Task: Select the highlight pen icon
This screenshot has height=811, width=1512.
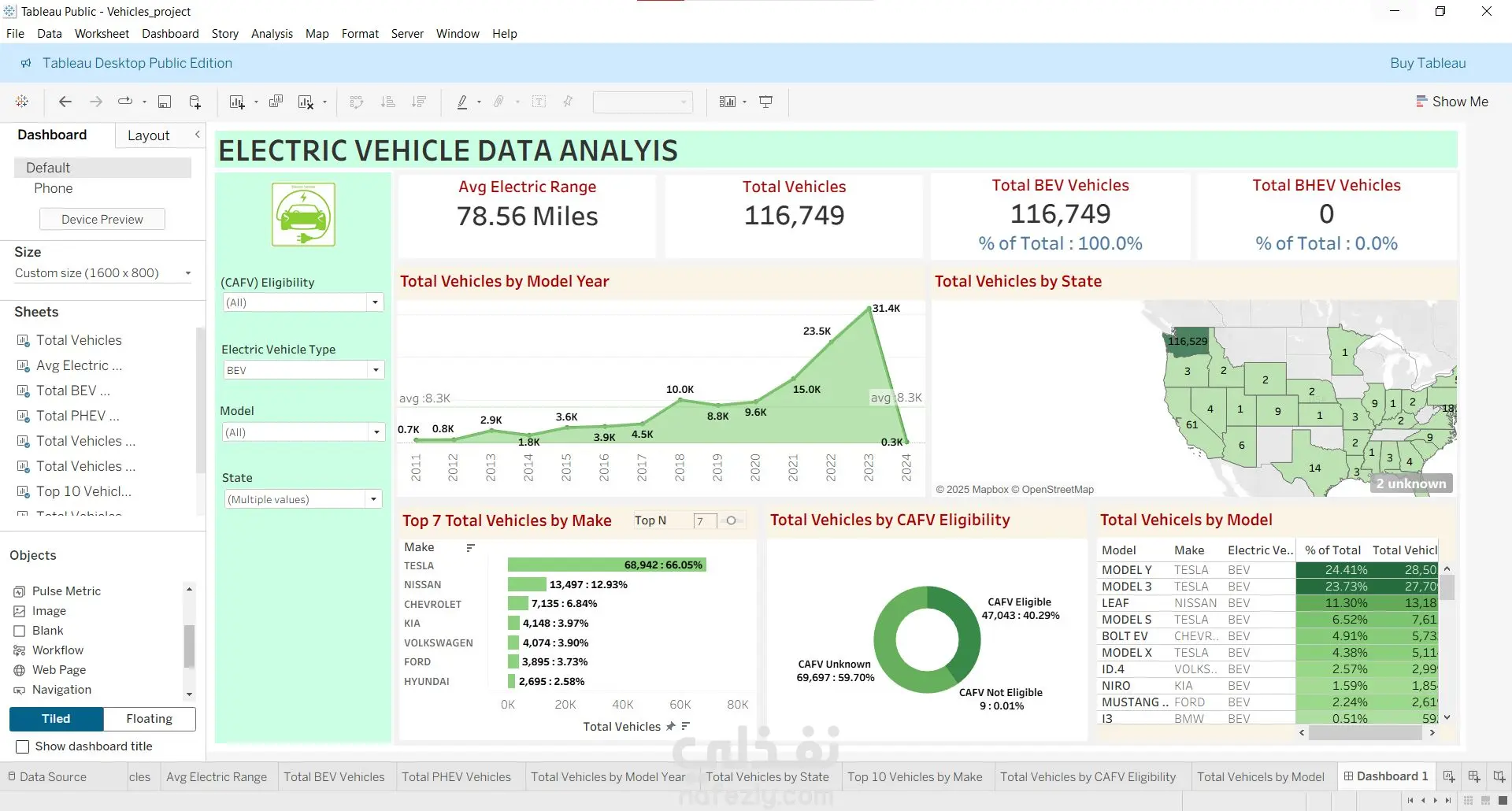Action: coord(462,102)
